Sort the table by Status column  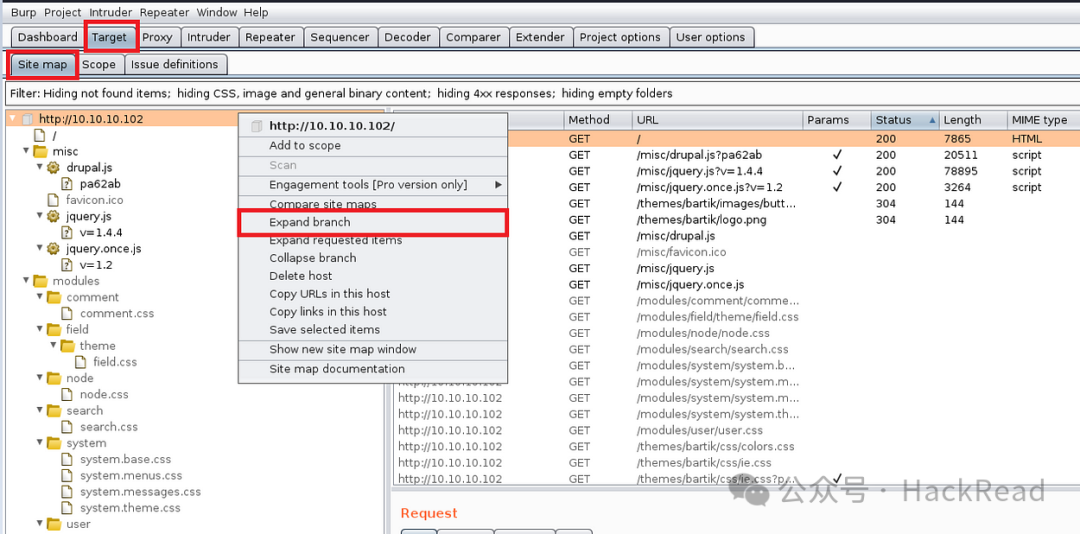coord(904,120)
